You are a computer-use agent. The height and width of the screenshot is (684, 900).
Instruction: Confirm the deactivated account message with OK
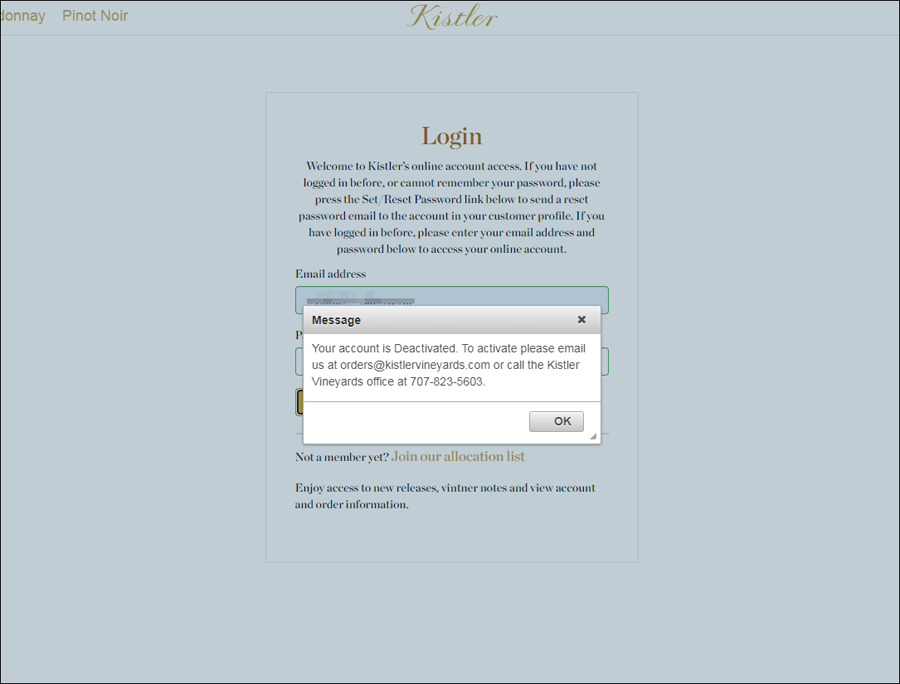tap(556, 421)
